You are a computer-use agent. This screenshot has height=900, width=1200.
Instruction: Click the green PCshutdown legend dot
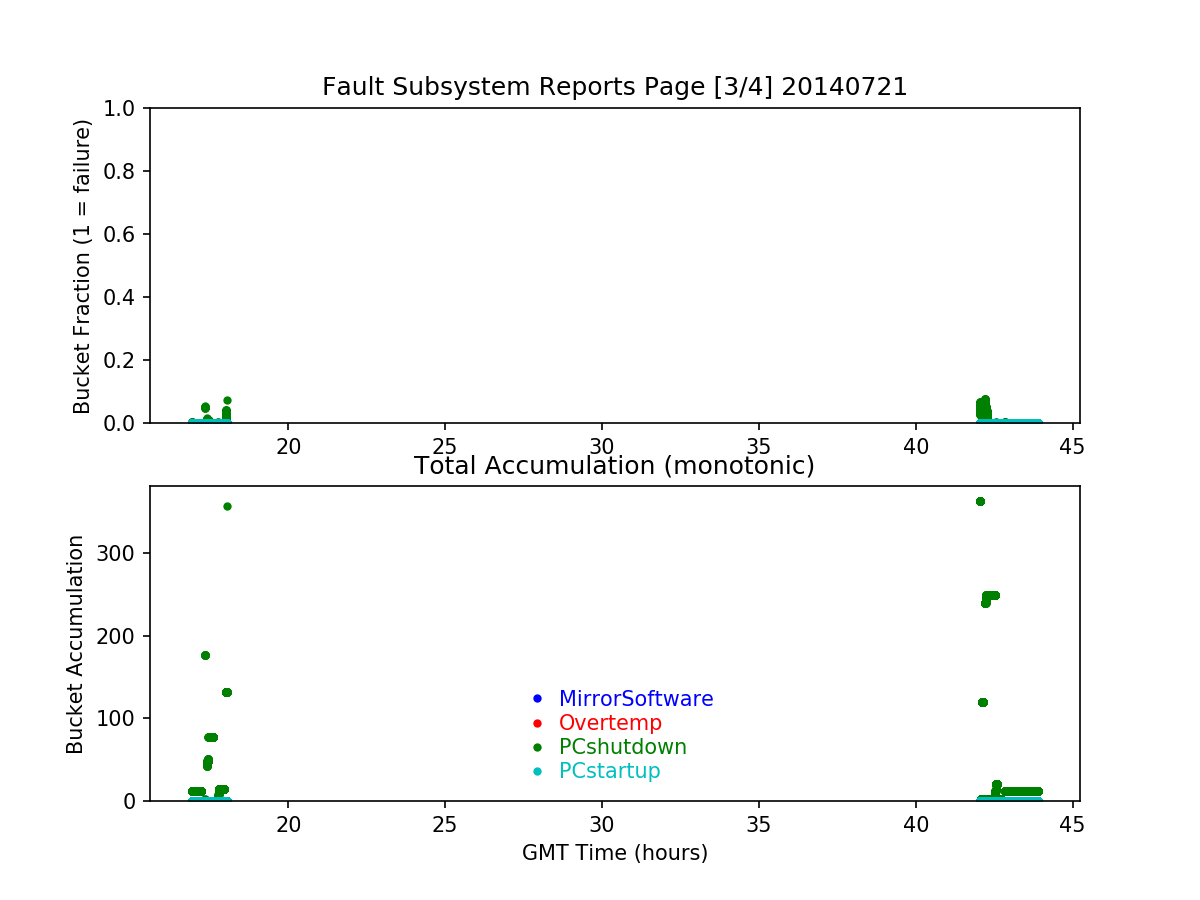point(537,747)
